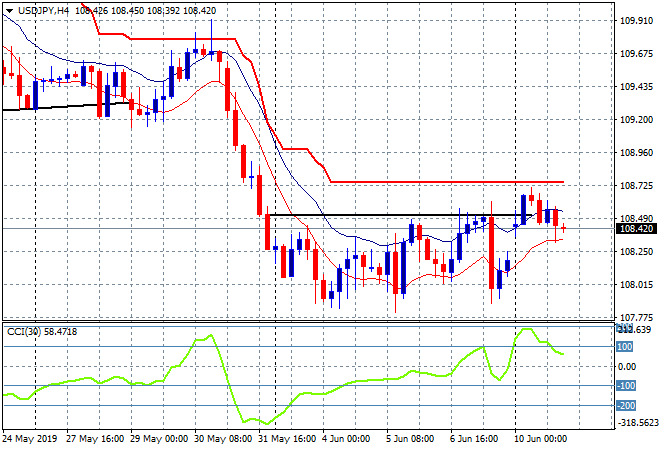The image size is (660, 450).
Task: Click the 10 Jun 00:00 time label
Action: 540,439
